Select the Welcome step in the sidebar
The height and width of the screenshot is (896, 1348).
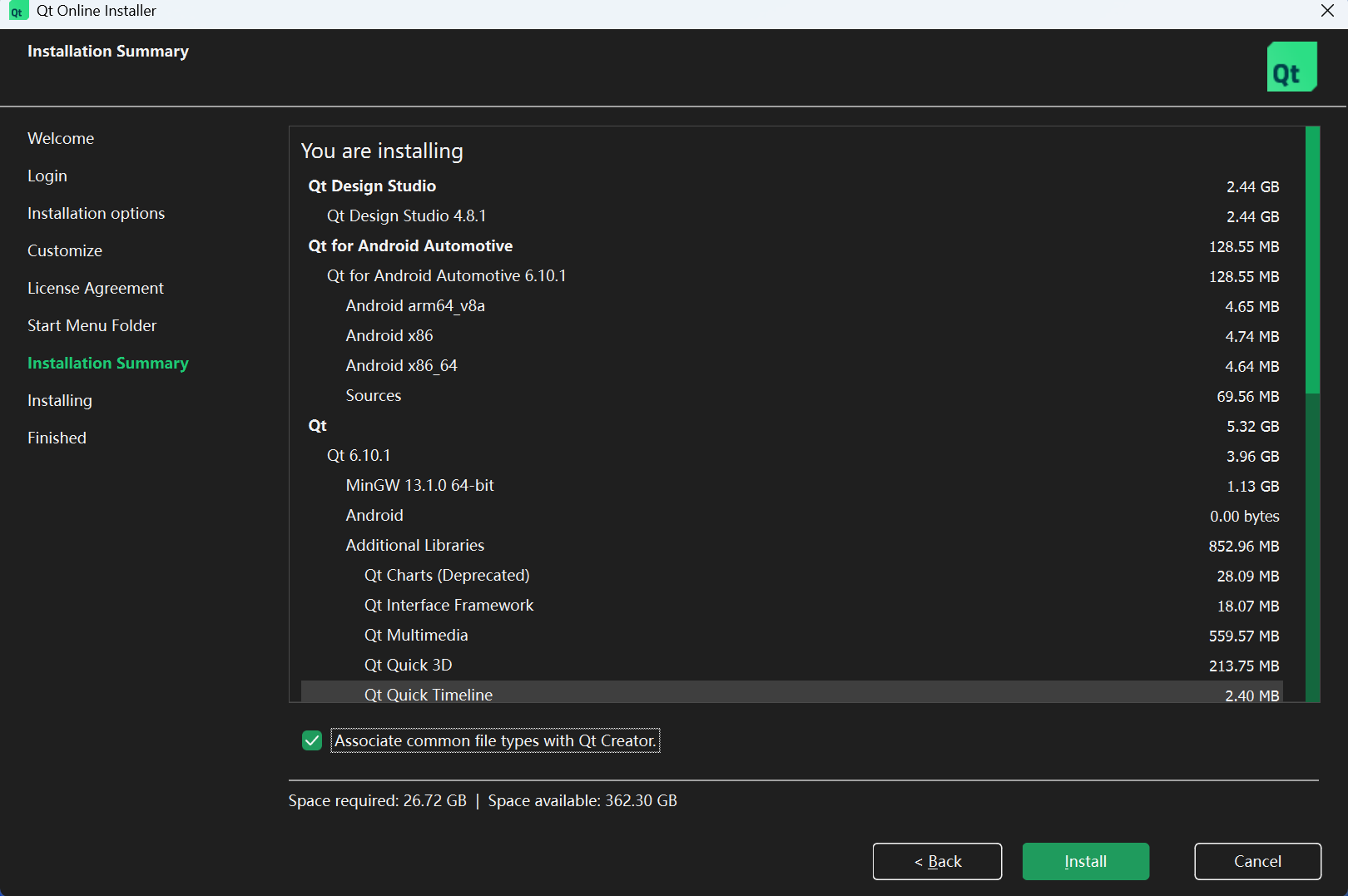coord(61,138)
